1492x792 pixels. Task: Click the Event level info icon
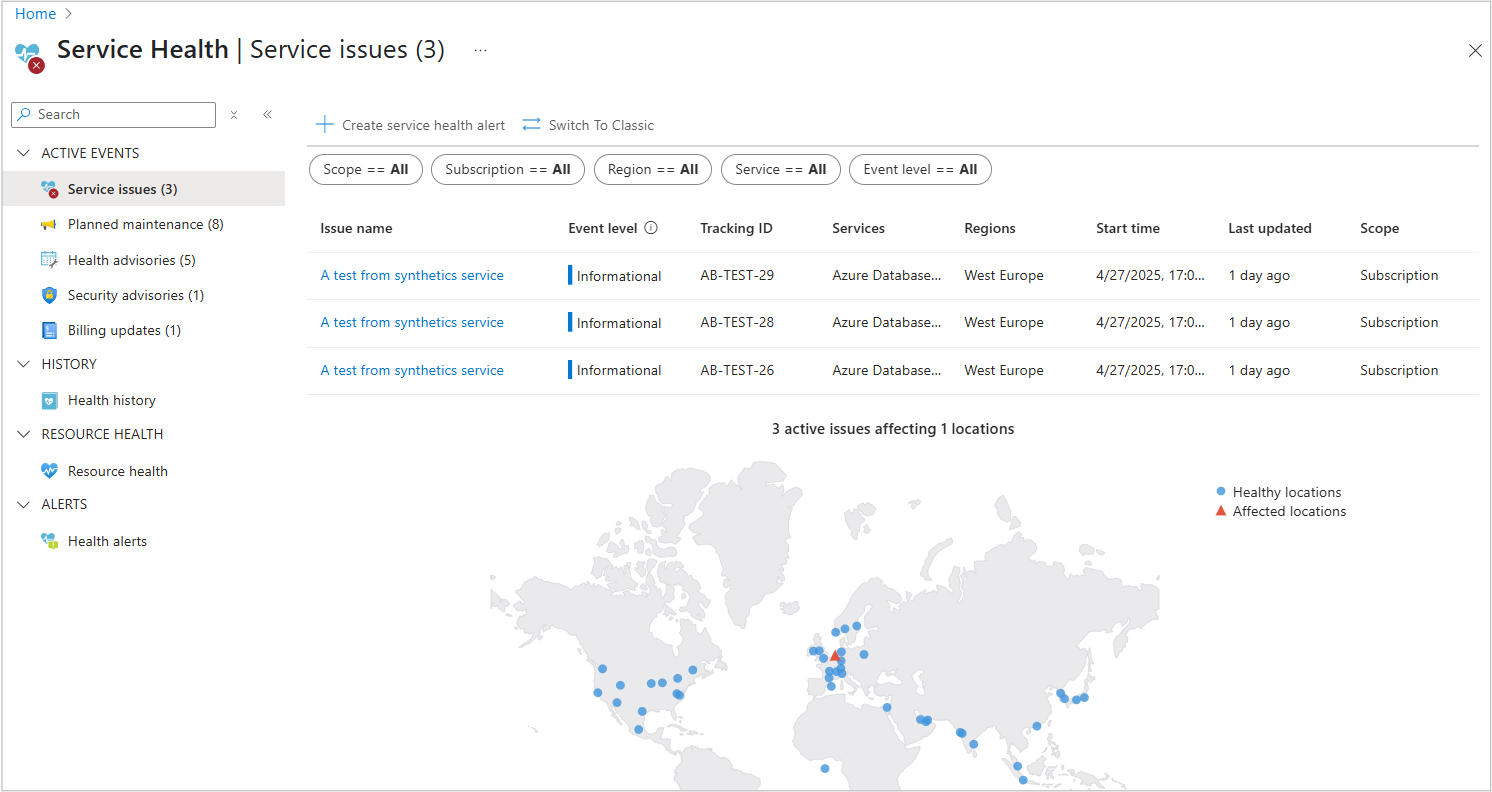pos(651,228)
